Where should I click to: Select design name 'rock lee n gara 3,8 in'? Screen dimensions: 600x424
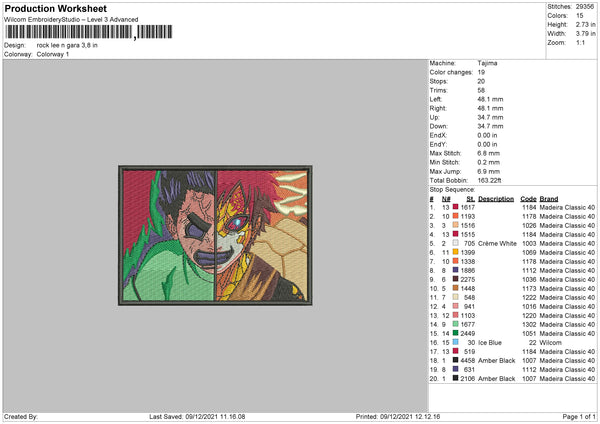[x=67, y=45]
